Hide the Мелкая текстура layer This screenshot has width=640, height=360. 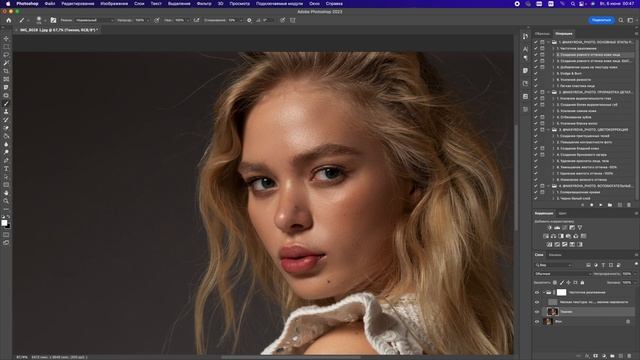click(x=537, y=302)
